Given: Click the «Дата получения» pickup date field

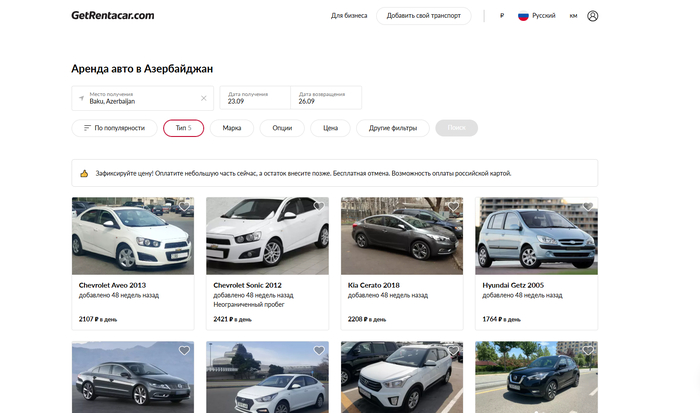Looking at the screenshot, I should tap(255, 98).
